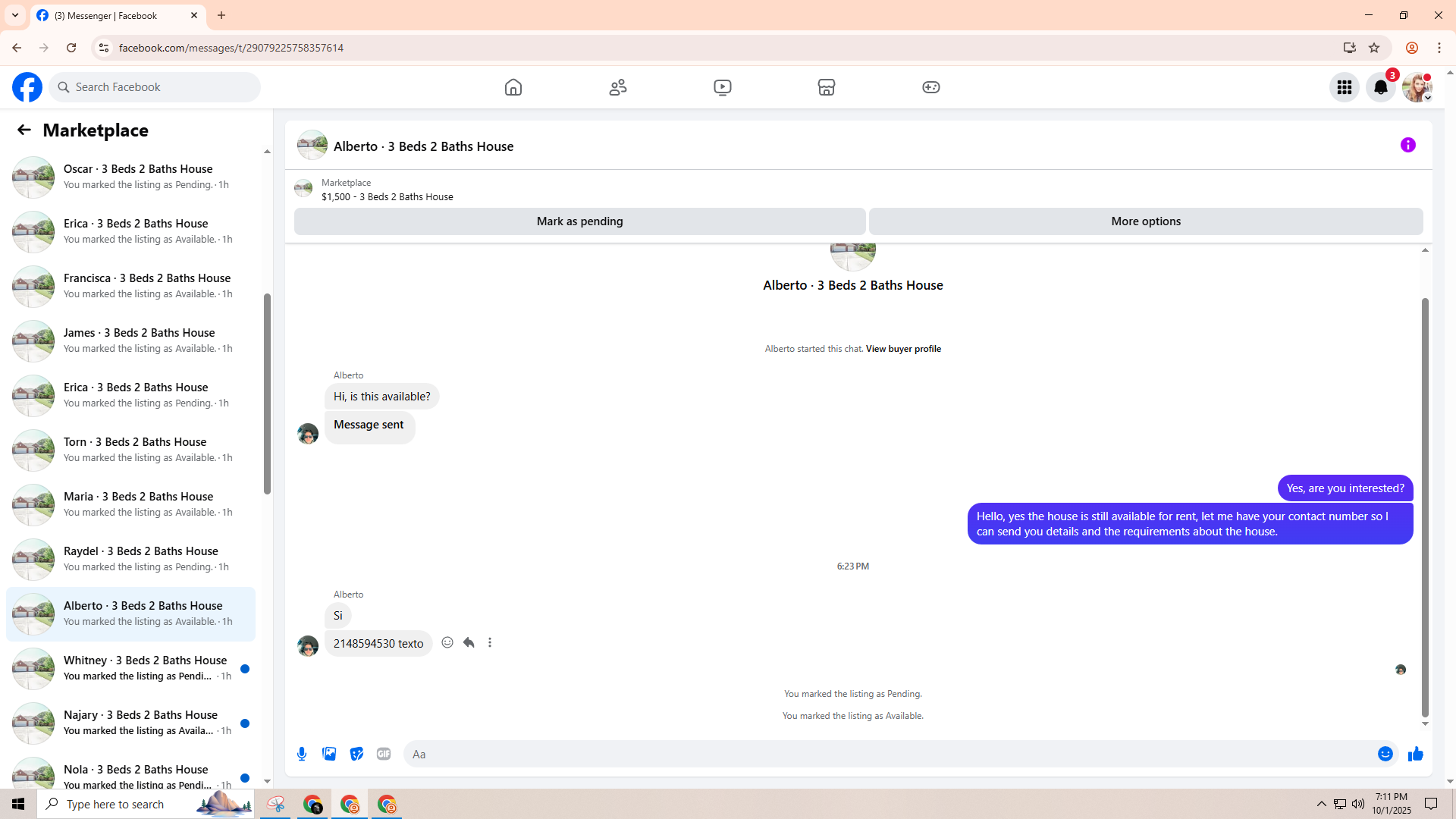Screen dimensions: 1456x819
Task: Open Raydel's 3 Beds 2 Baths House chat
Action: (130, 559)
